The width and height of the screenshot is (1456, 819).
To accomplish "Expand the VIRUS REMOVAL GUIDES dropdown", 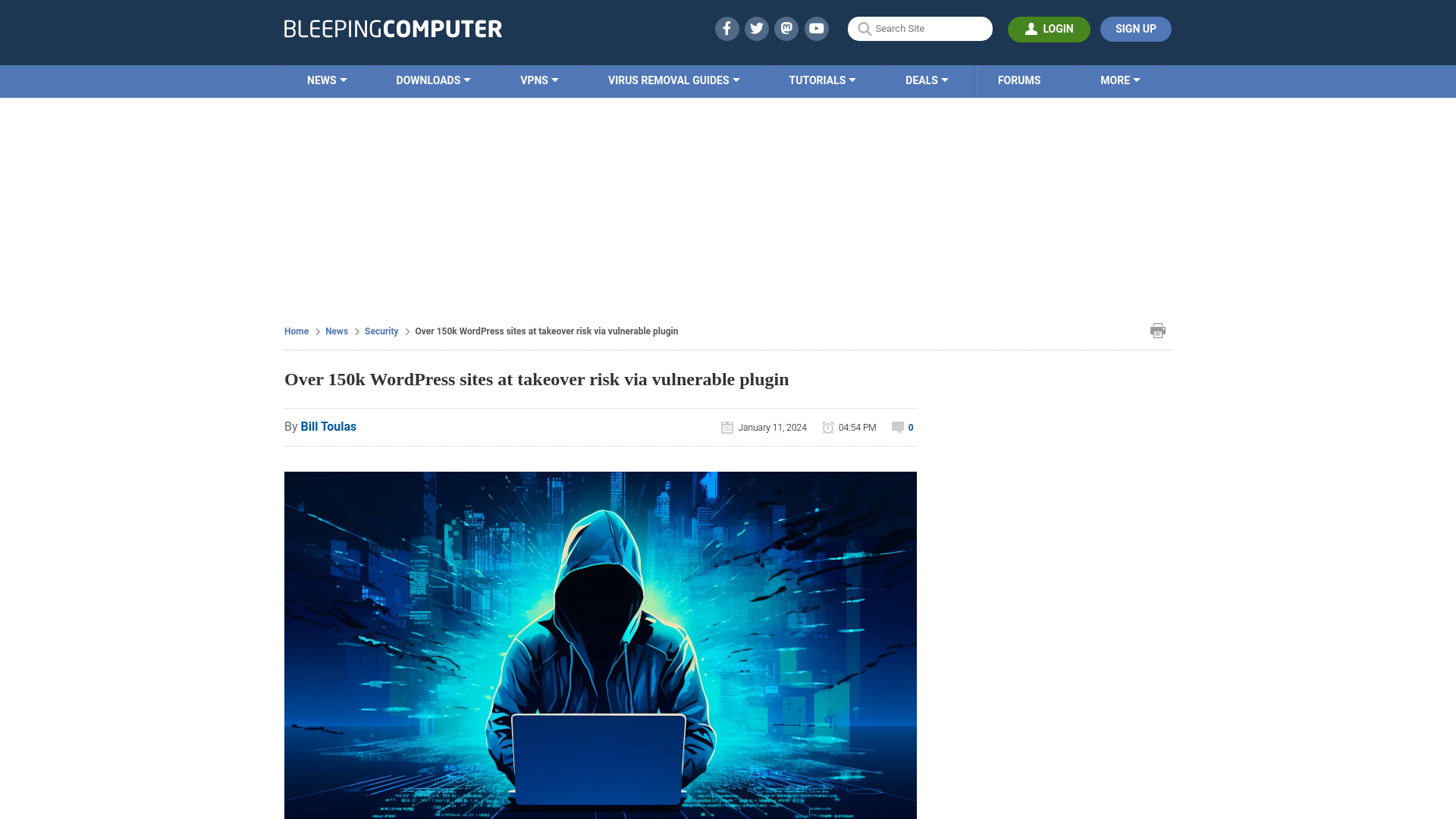I will tap(674, 81).
